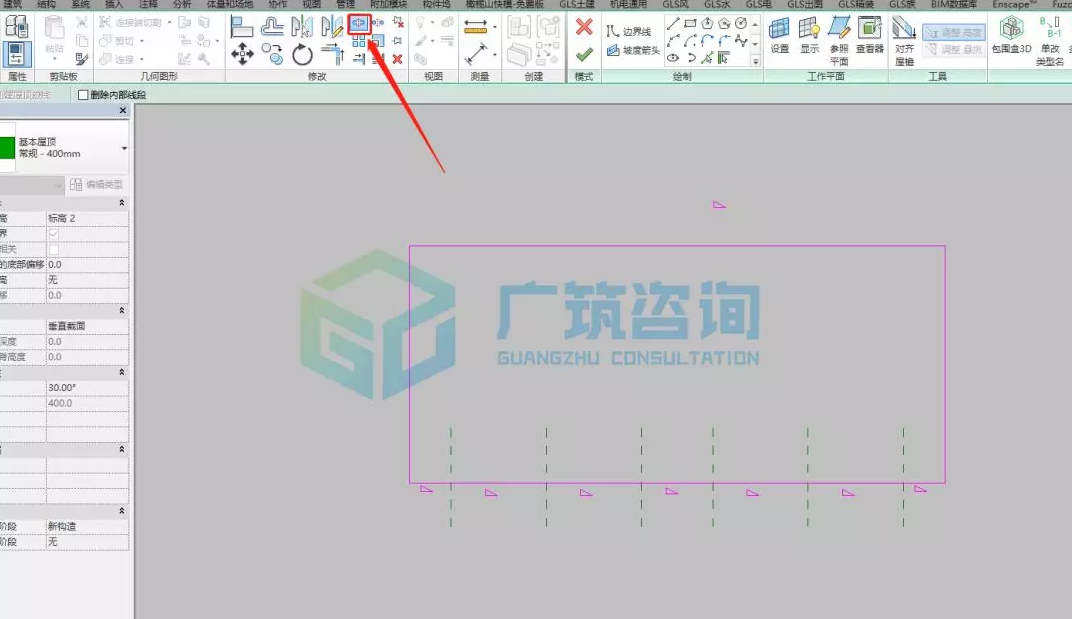Click the 30.00° slope value field

tap(87, 388)
